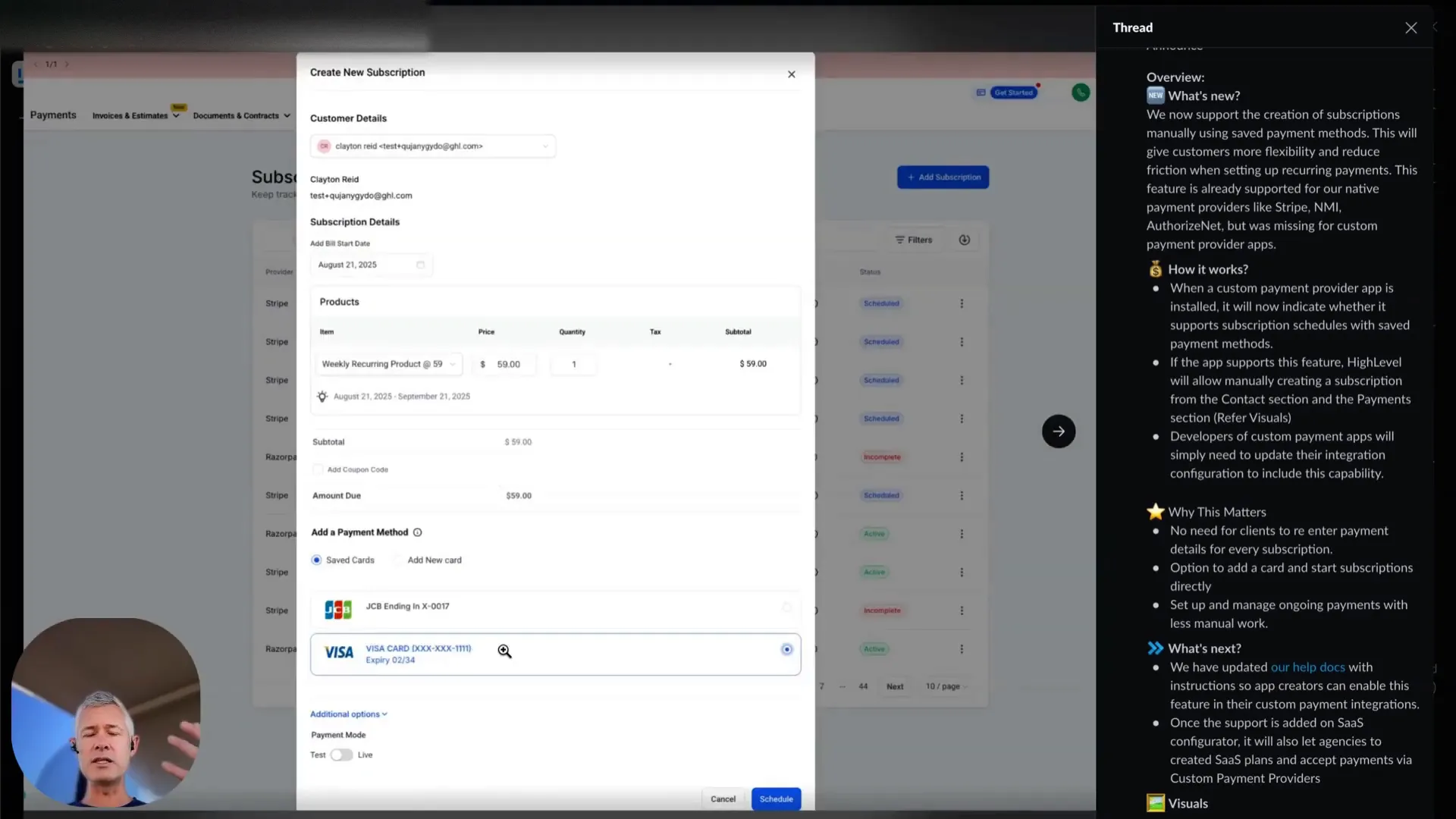This screenshot has height=819, width=1456.
Task: Click the Incomplete status badge for Razorpay
Action: 882,457
